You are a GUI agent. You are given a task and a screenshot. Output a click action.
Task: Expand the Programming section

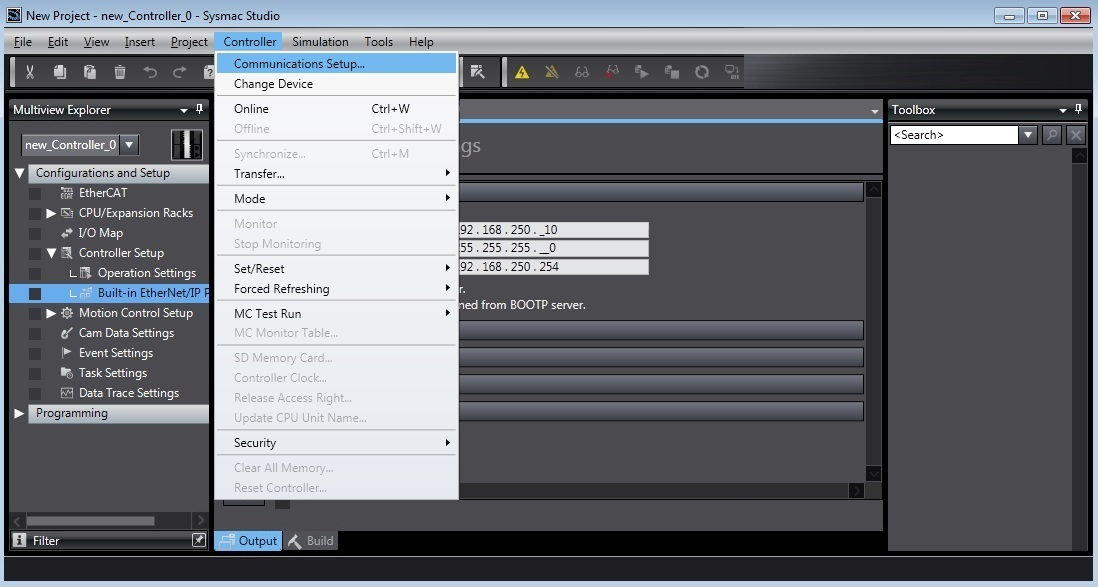pos(20,413)
